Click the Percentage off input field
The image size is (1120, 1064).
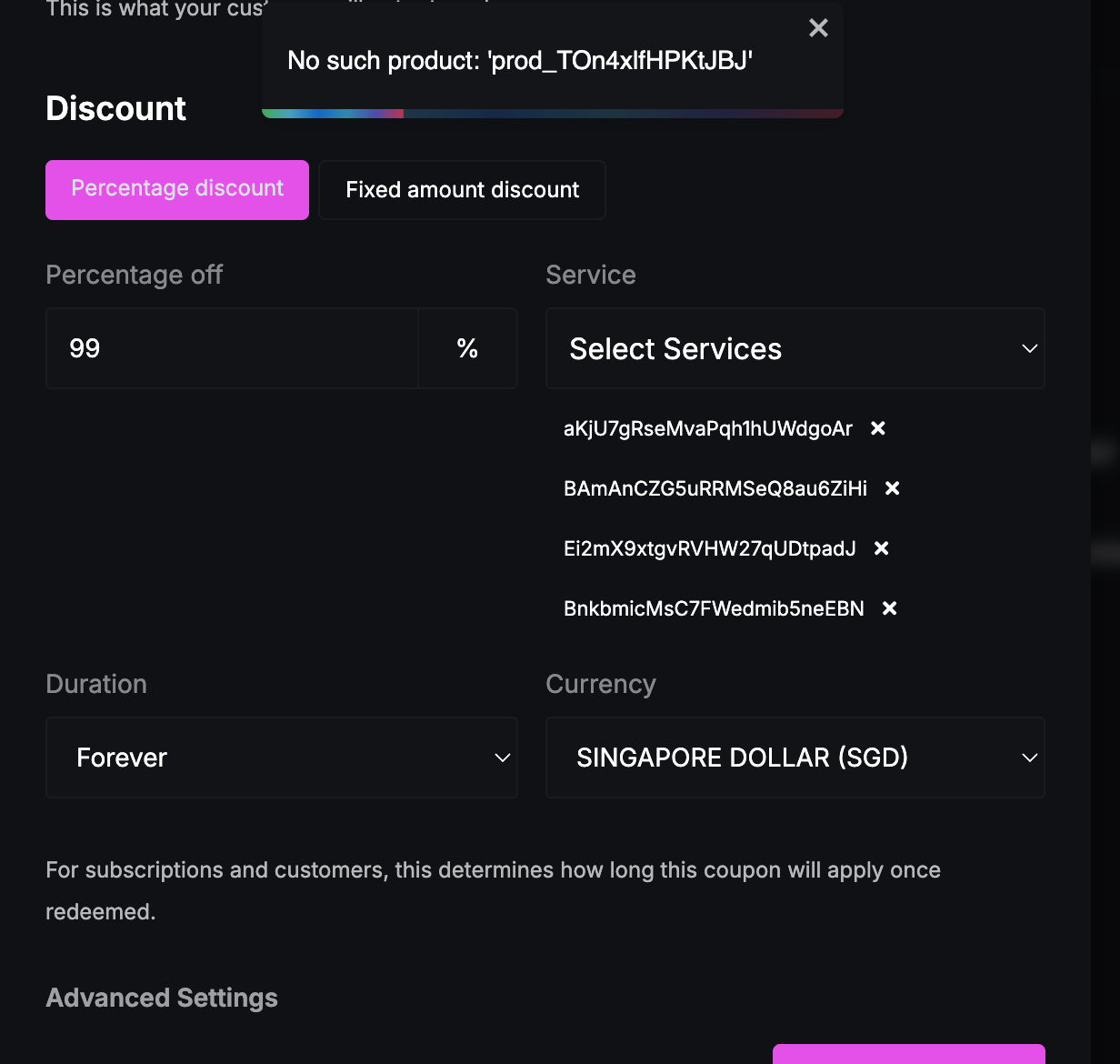232,348
